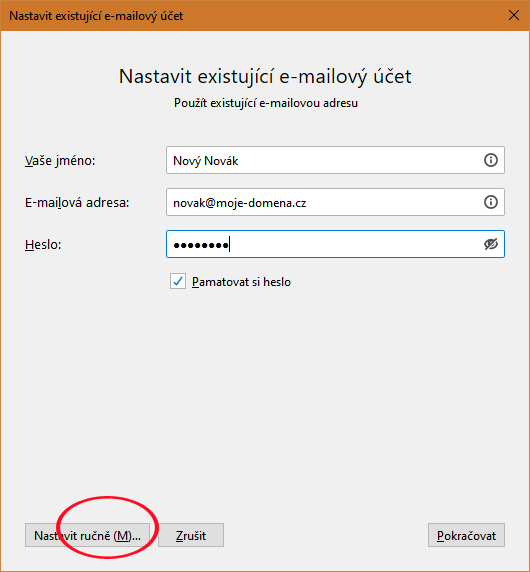Click the info icon in the e-mail address field
The height and width of the screenshot is (572, 530).
[491, 202]
